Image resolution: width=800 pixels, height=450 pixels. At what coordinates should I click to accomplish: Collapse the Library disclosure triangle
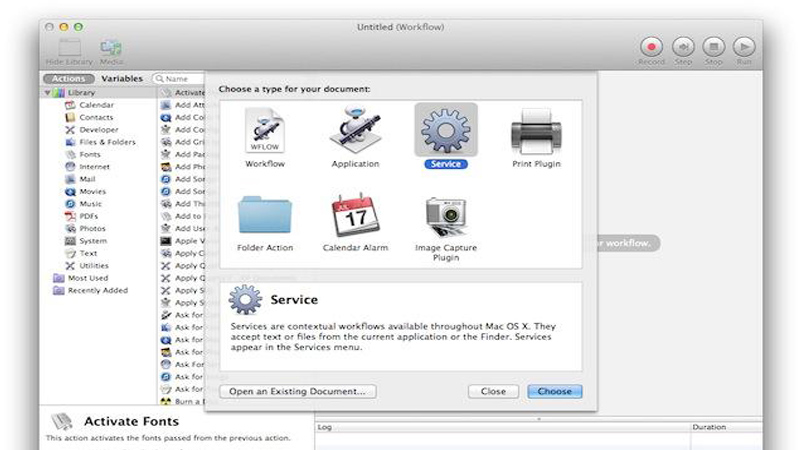(48, 93)
